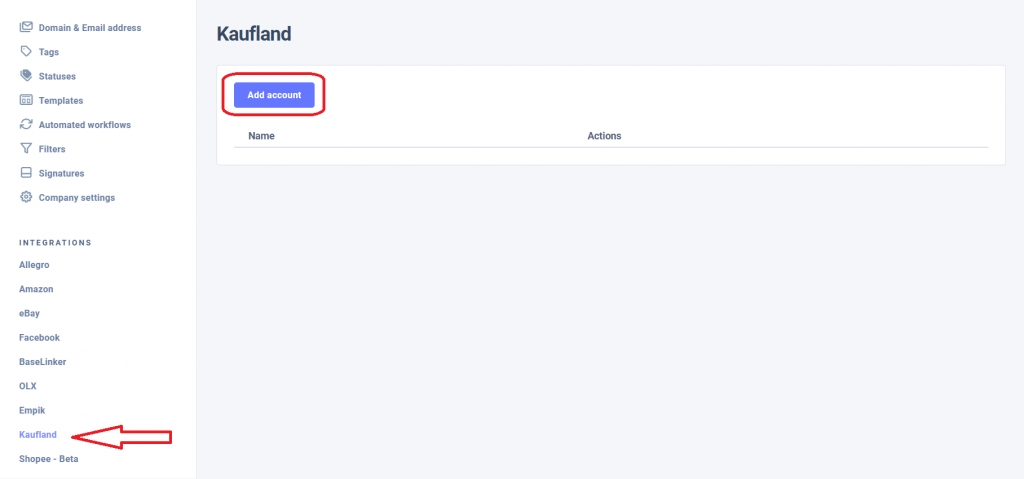This screenshot has height=479, width=1024.
Task: Click the Name column header
Action: click(x=261, y=136)
